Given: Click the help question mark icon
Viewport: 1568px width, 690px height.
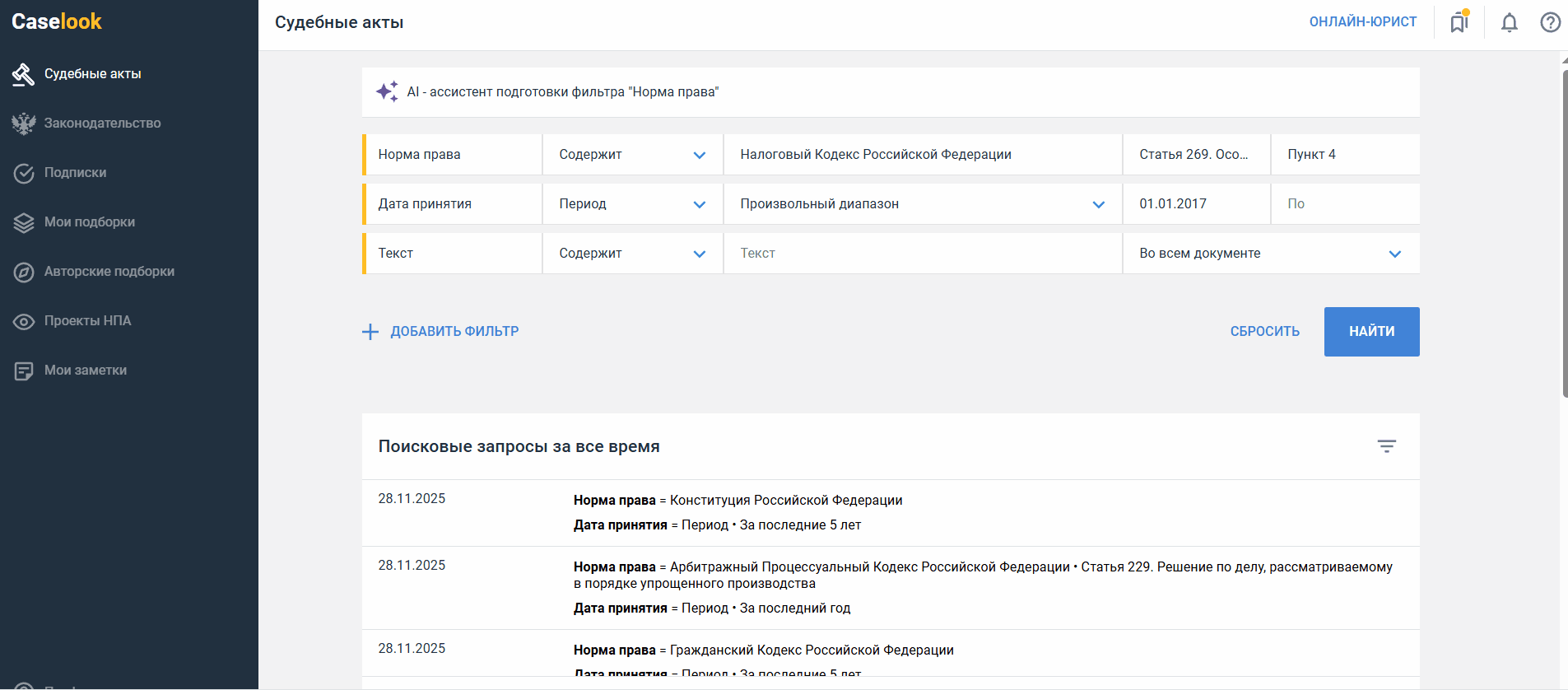Looking at the screenshot, I should click(x=1550, y=22).
